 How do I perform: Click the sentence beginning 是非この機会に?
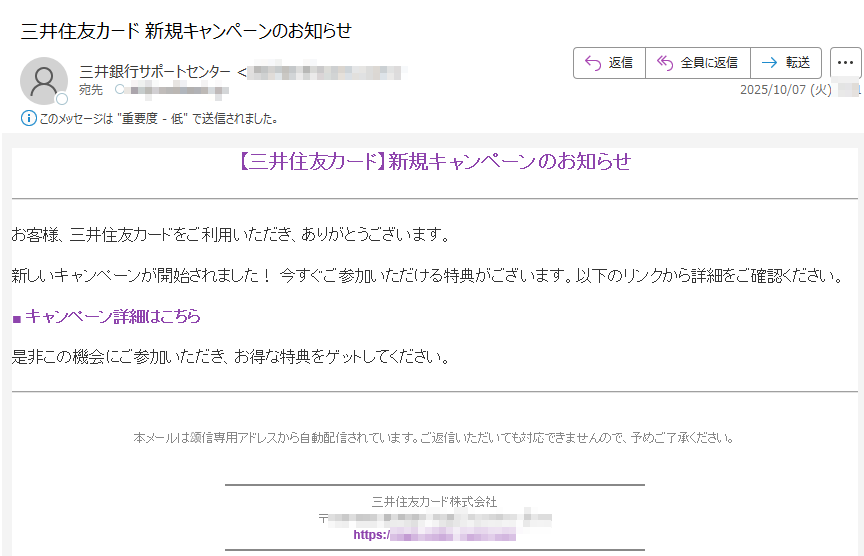point(231,357)
